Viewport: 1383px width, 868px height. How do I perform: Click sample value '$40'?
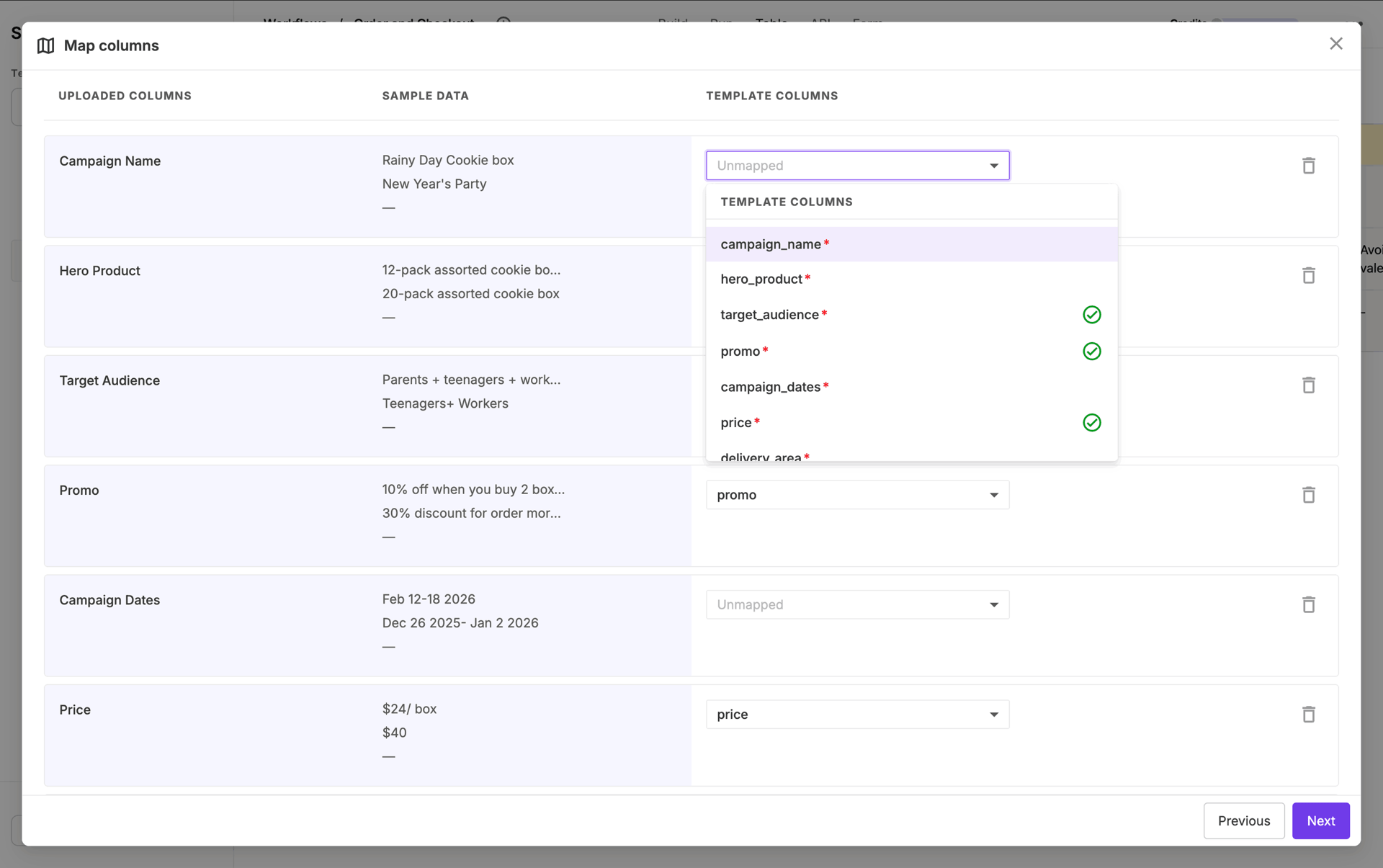pyautogui.click(x=395, y=733)
